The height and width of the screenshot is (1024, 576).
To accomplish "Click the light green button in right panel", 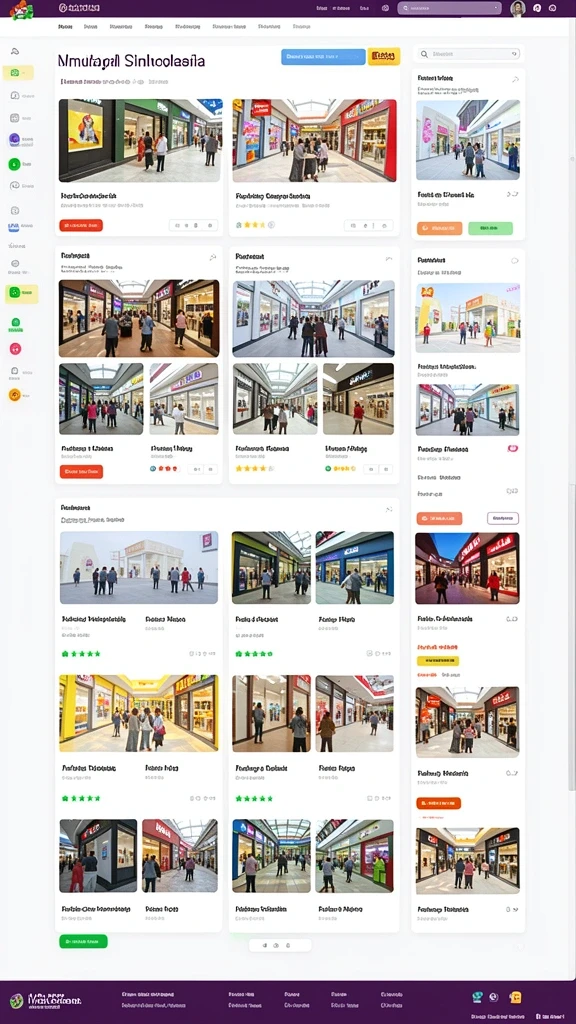I will coord(490,228).
